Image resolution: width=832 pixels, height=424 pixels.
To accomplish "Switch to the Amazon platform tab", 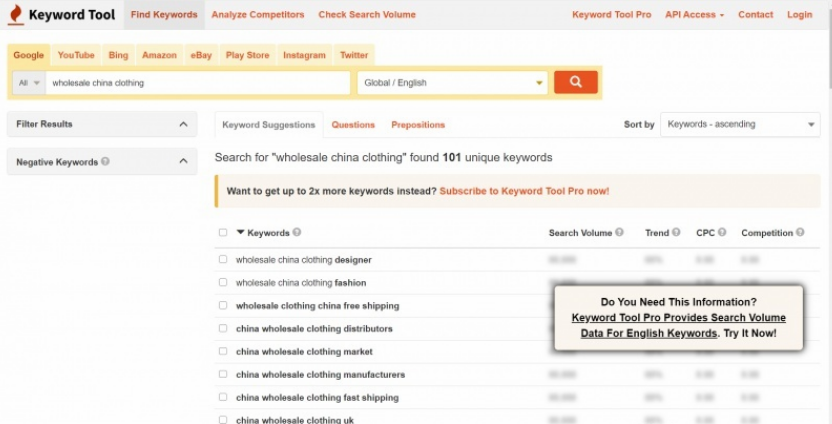I will coord(159,55).
